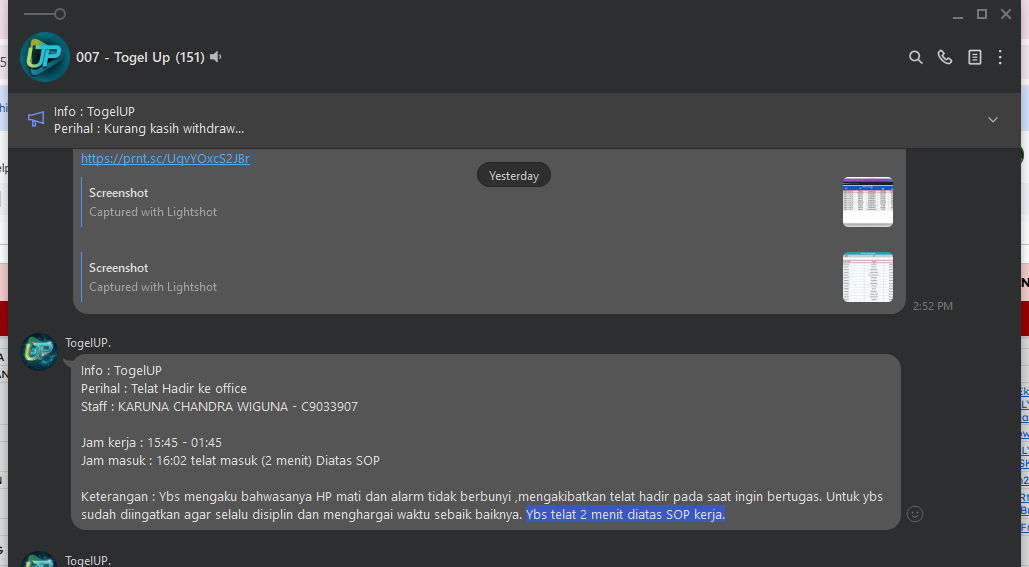Click the second Screenshot link preview title
Viewport: 1029px width, 567px height.
click(x=119, y=268)
